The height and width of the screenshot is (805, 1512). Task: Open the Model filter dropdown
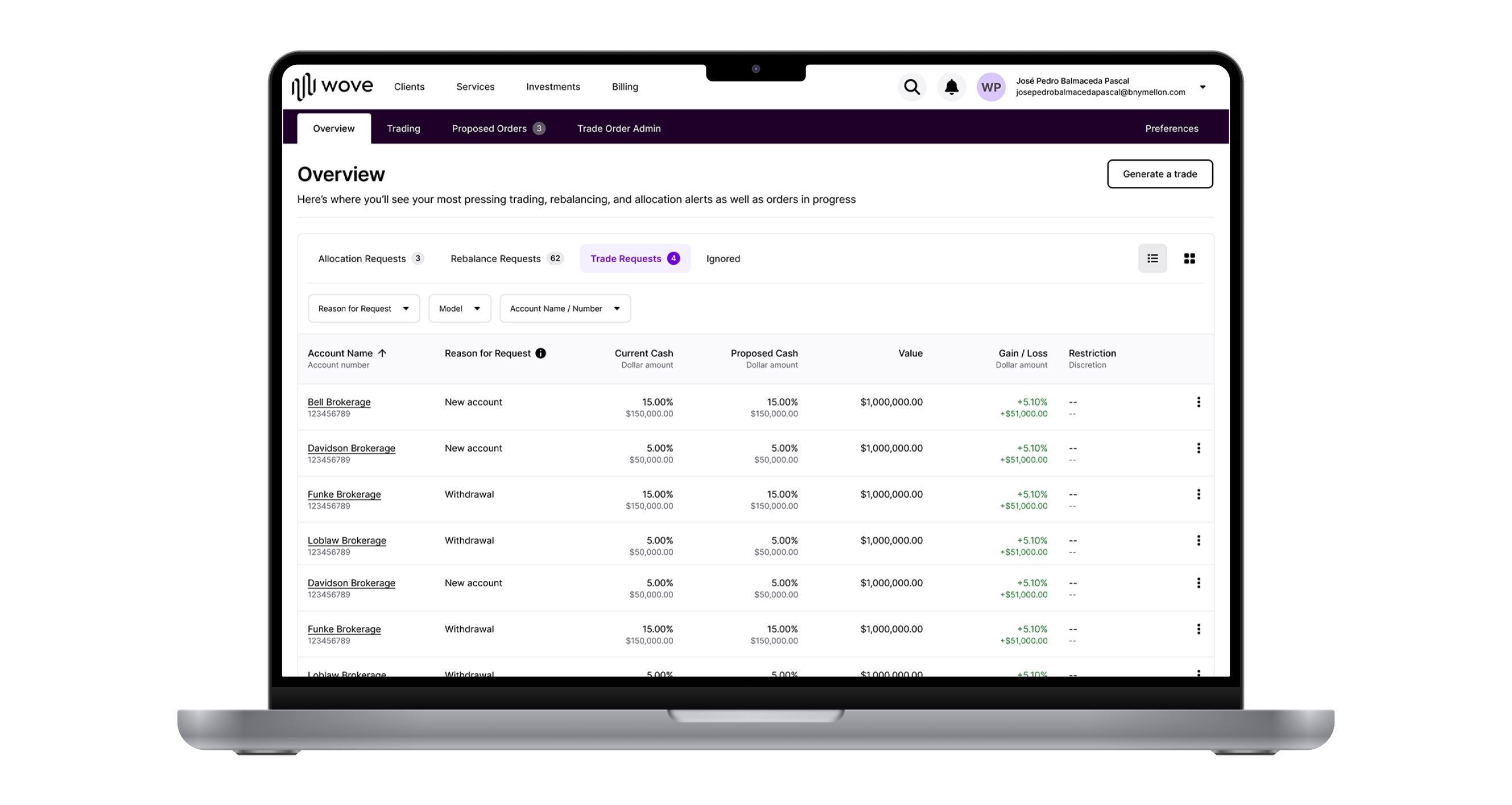coord(460,309)
